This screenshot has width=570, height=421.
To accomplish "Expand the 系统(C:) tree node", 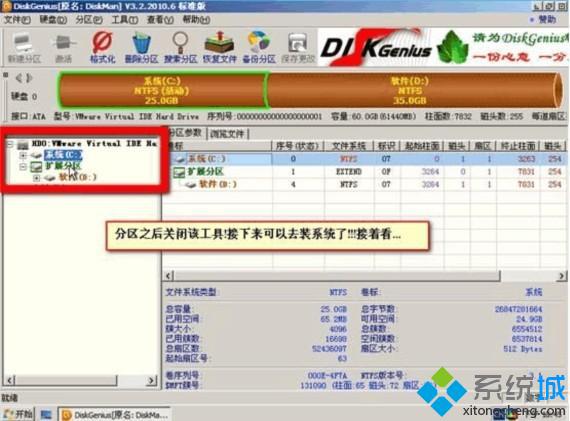I will 23,156.
